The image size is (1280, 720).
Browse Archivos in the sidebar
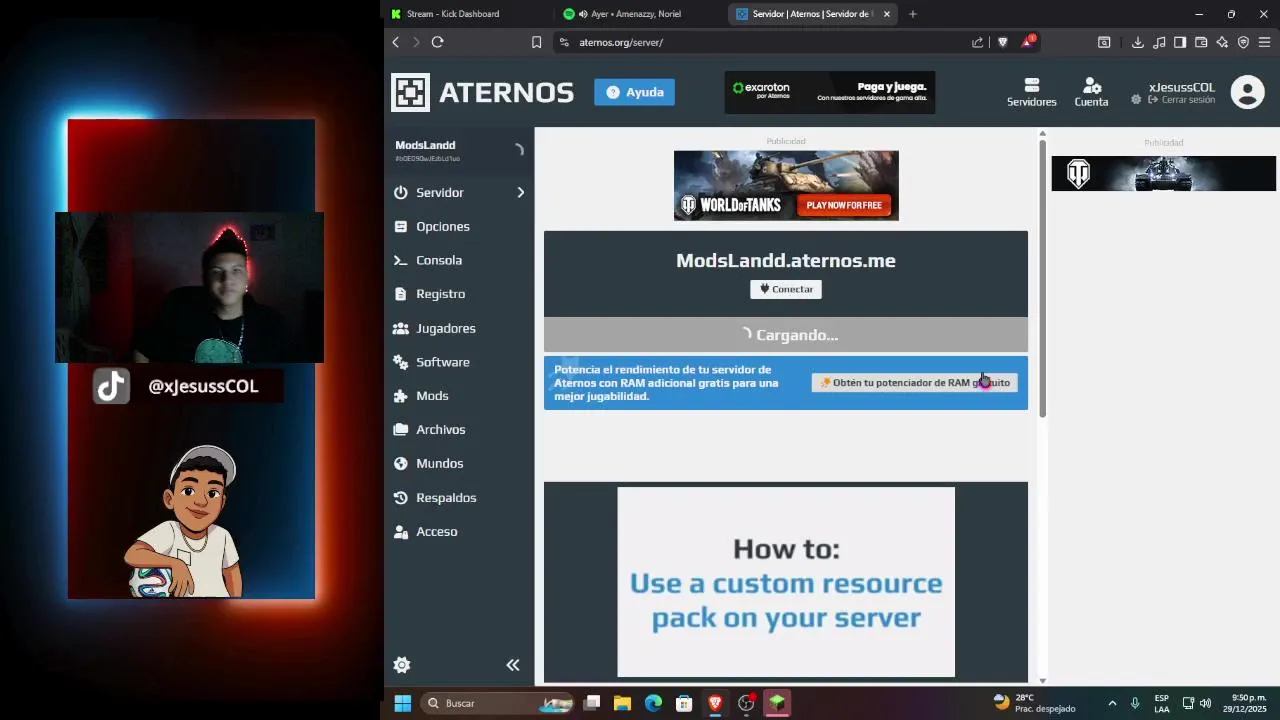[440, 430]
